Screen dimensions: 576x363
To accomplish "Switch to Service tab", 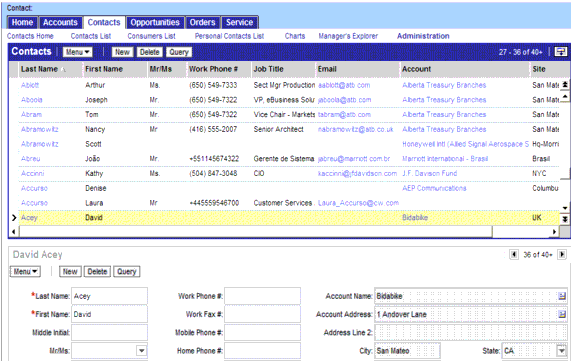I will click(239, 22).
